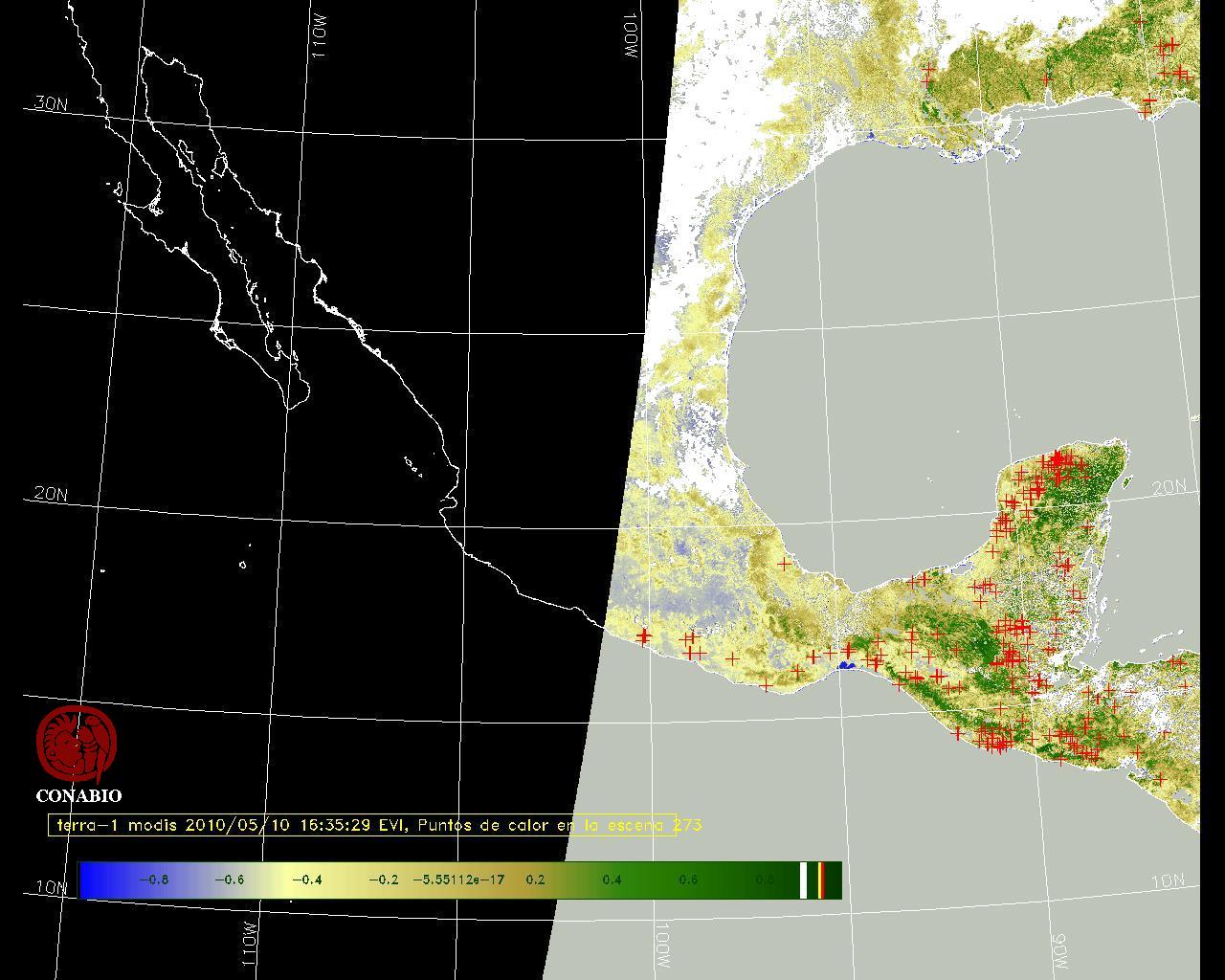Click the 20N label on the left side
Image resolution: width=1225 pixels, height=980 pixels.
51,494
